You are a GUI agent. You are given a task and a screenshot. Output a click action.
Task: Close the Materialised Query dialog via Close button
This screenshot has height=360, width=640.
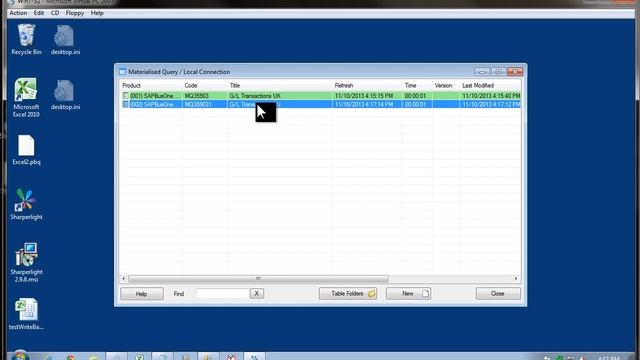(x=498, y=293)
